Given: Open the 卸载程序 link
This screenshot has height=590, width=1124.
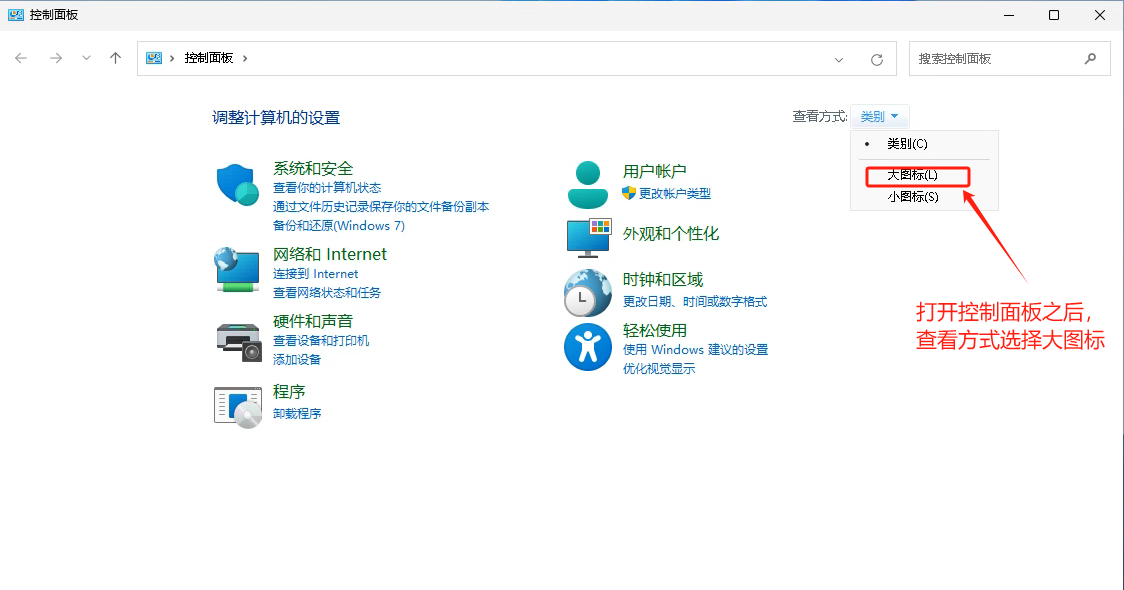Looking at the screenshot, I should pos(297,414).
